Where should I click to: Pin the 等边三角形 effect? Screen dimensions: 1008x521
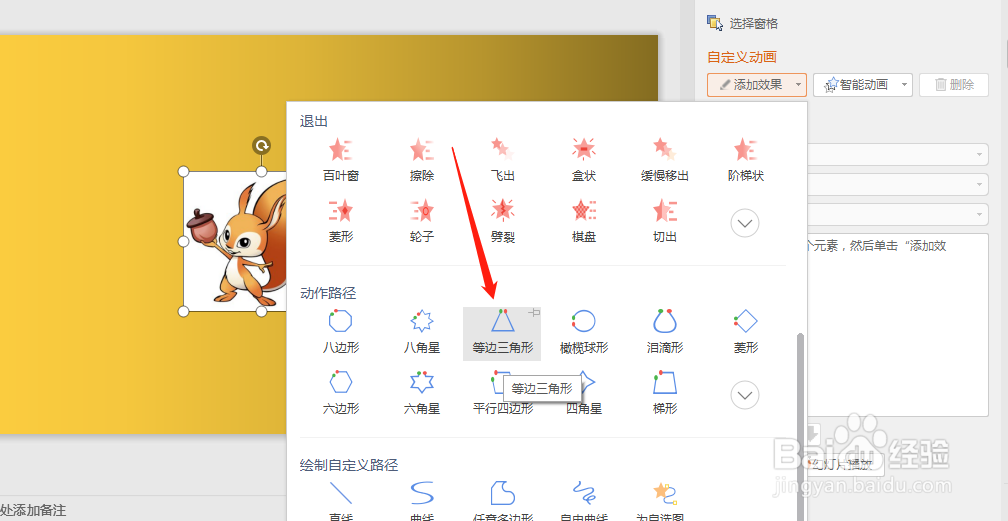(534, 313)
